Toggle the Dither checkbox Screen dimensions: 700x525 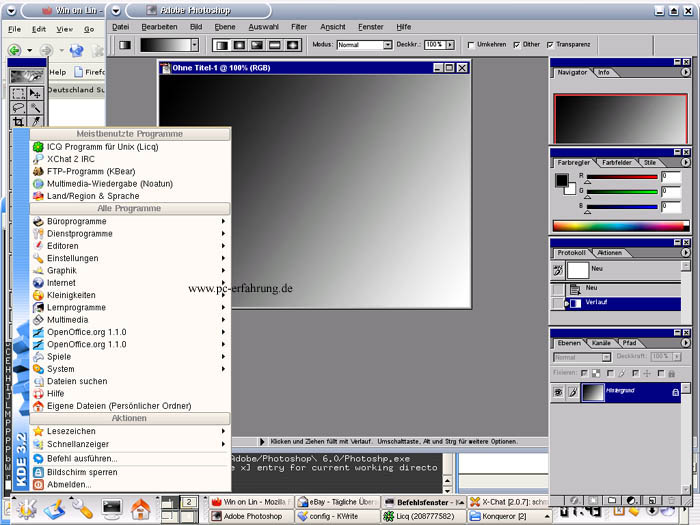coord(516,45)
